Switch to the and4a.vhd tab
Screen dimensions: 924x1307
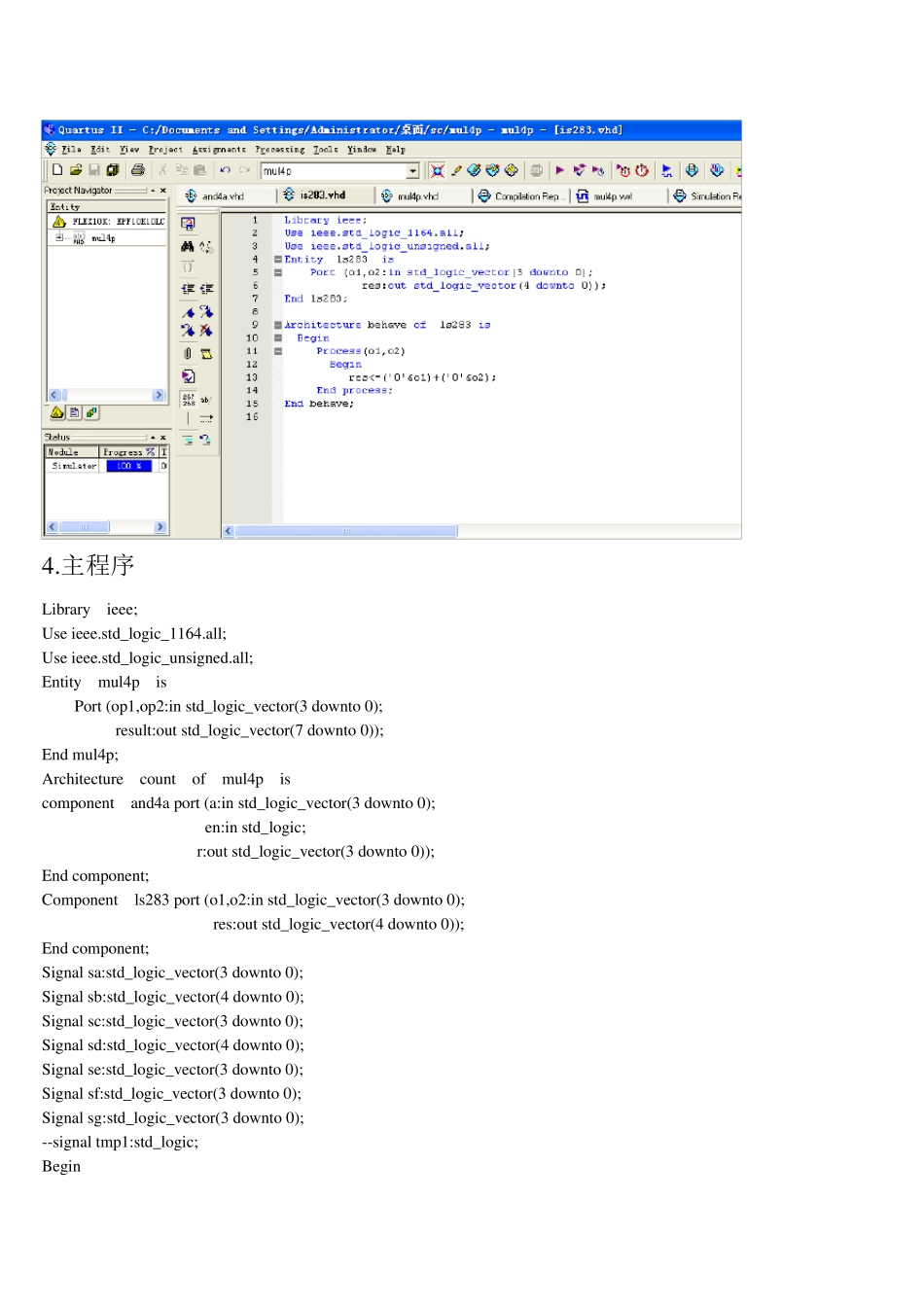tap(215, 196)
